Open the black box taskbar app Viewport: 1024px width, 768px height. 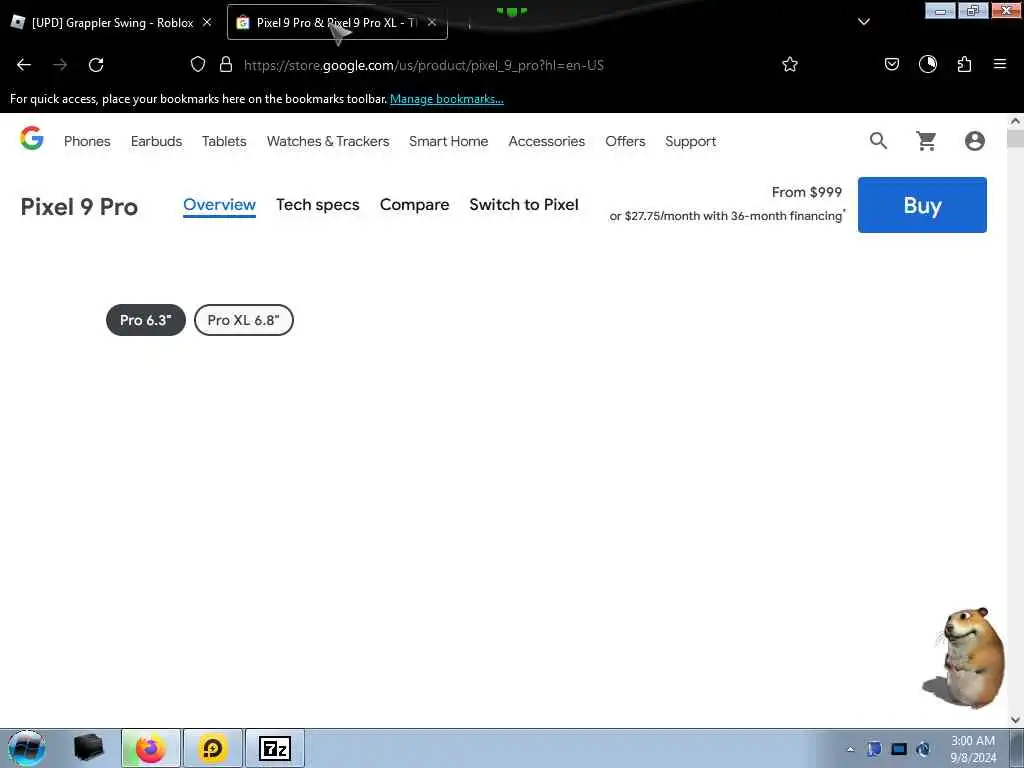click(88, 748)
